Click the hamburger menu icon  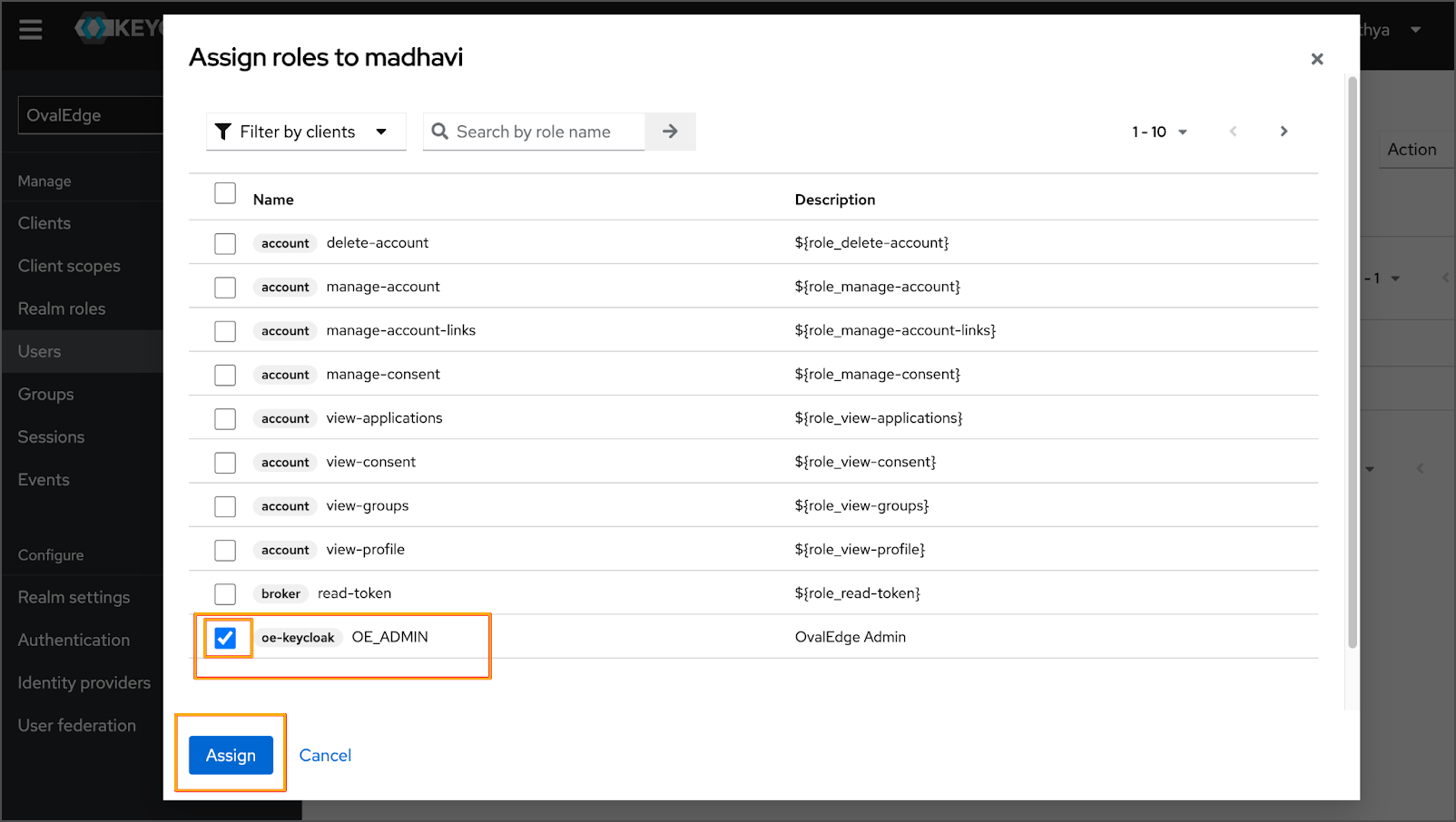[x=31, y=30]
